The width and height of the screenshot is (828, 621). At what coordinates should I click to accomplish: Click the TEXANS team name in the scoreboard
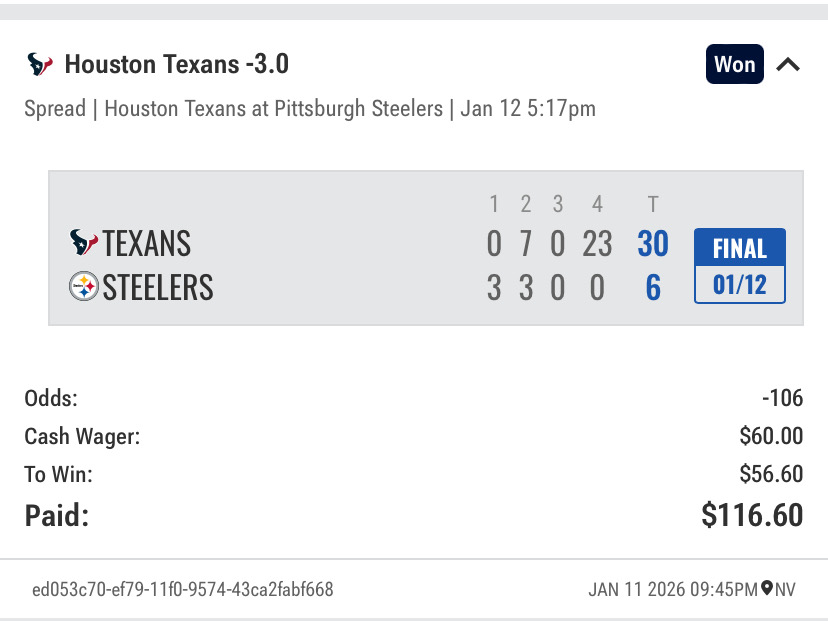click(146, 244)
